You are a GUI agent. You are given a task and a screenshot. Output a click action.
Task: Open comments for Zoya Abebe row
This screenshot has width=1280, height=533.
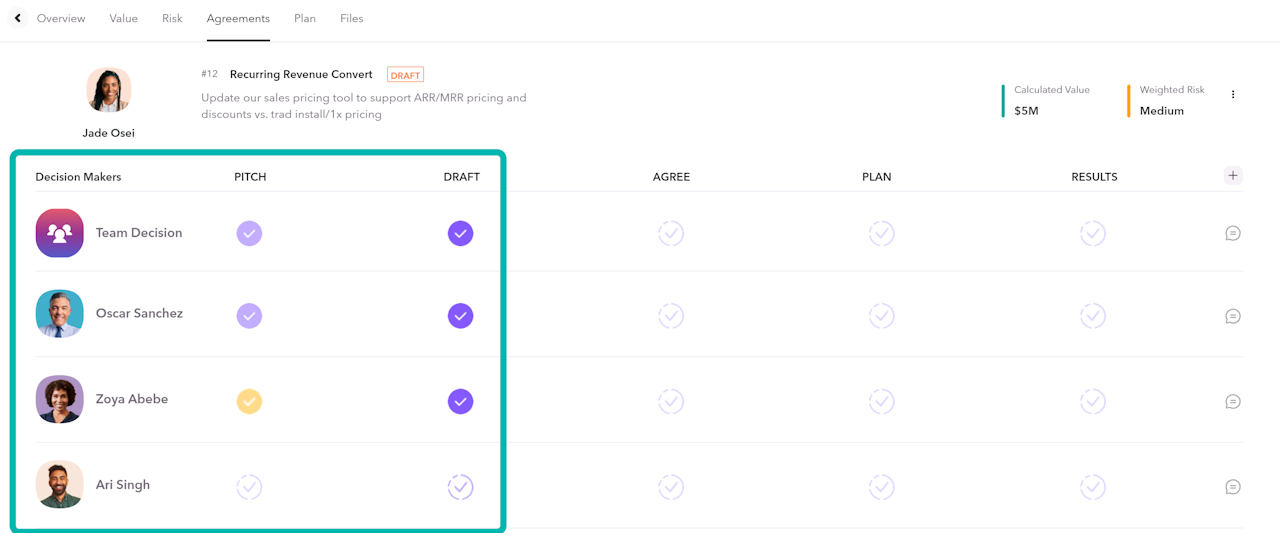pos(1233,402)
